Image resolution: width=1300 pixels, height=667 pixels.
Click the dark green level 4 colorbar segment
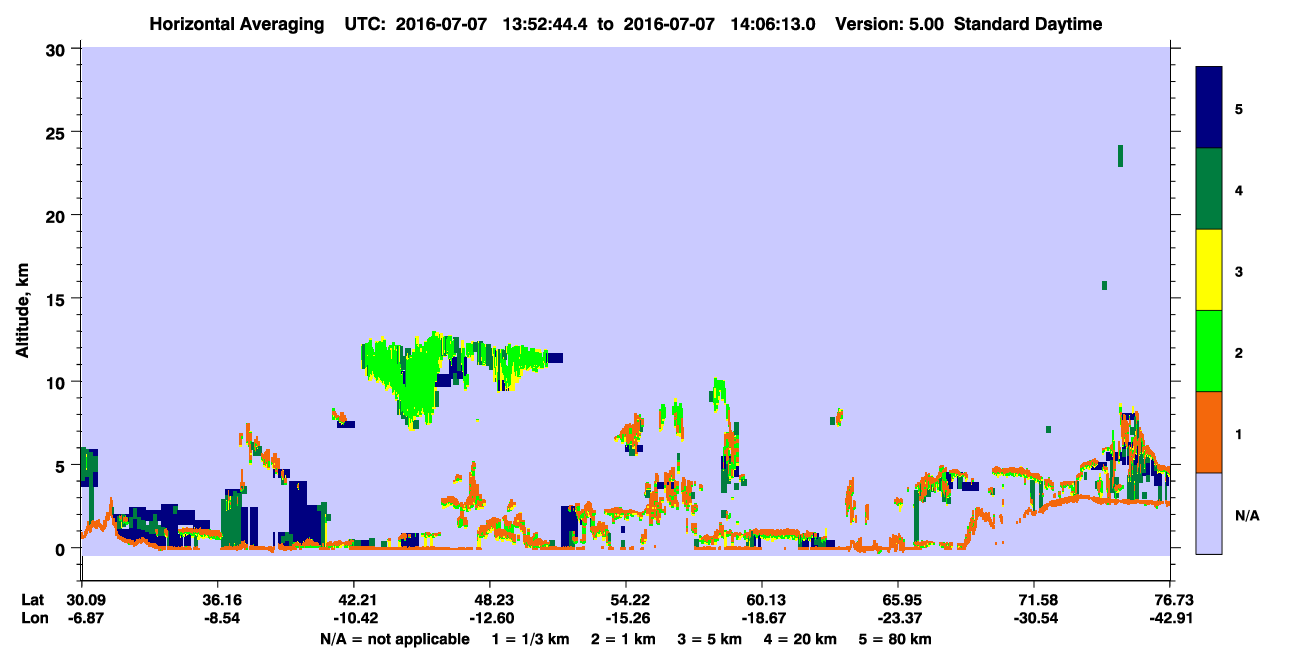coord(1208,189)
